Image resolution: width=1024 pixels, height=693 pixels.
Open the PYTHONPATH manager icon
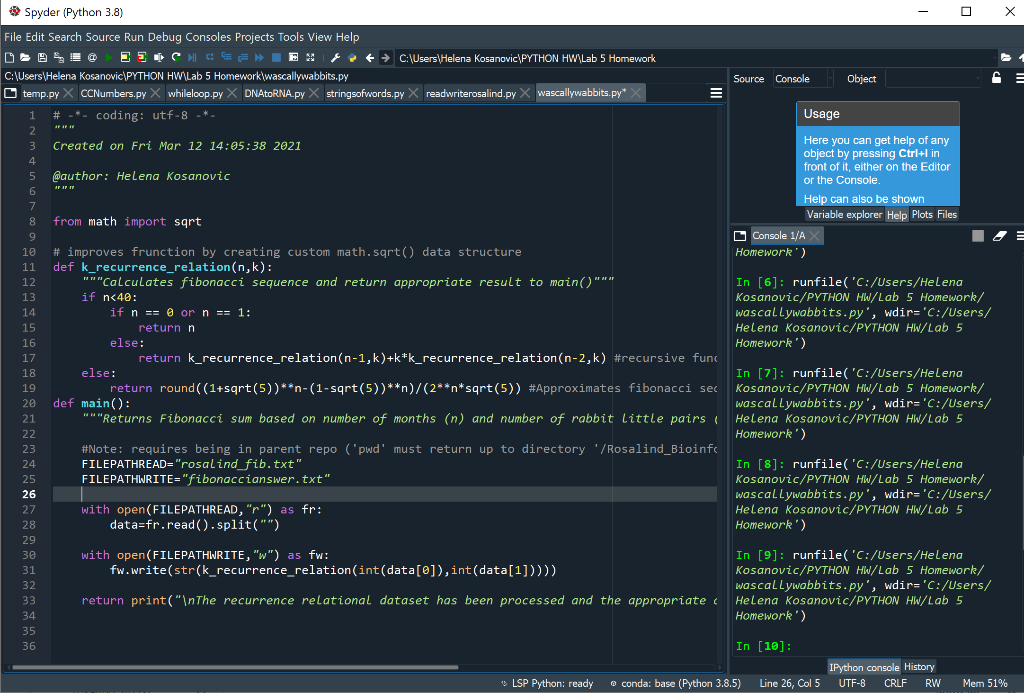click(x=351, y=57)
